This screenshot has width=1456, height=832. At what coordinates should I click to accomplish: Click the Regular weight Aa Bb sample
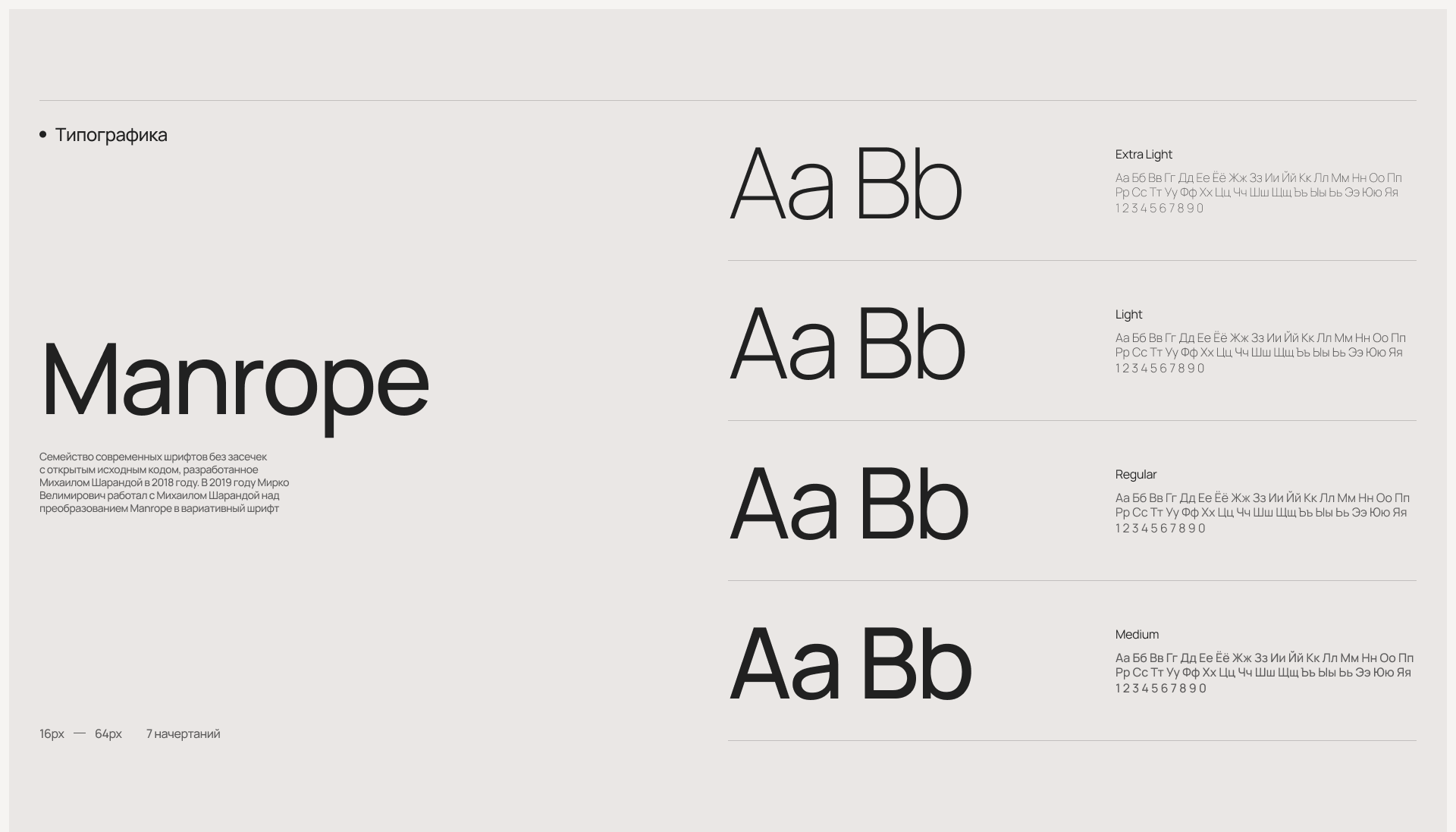tap(849, 504)
